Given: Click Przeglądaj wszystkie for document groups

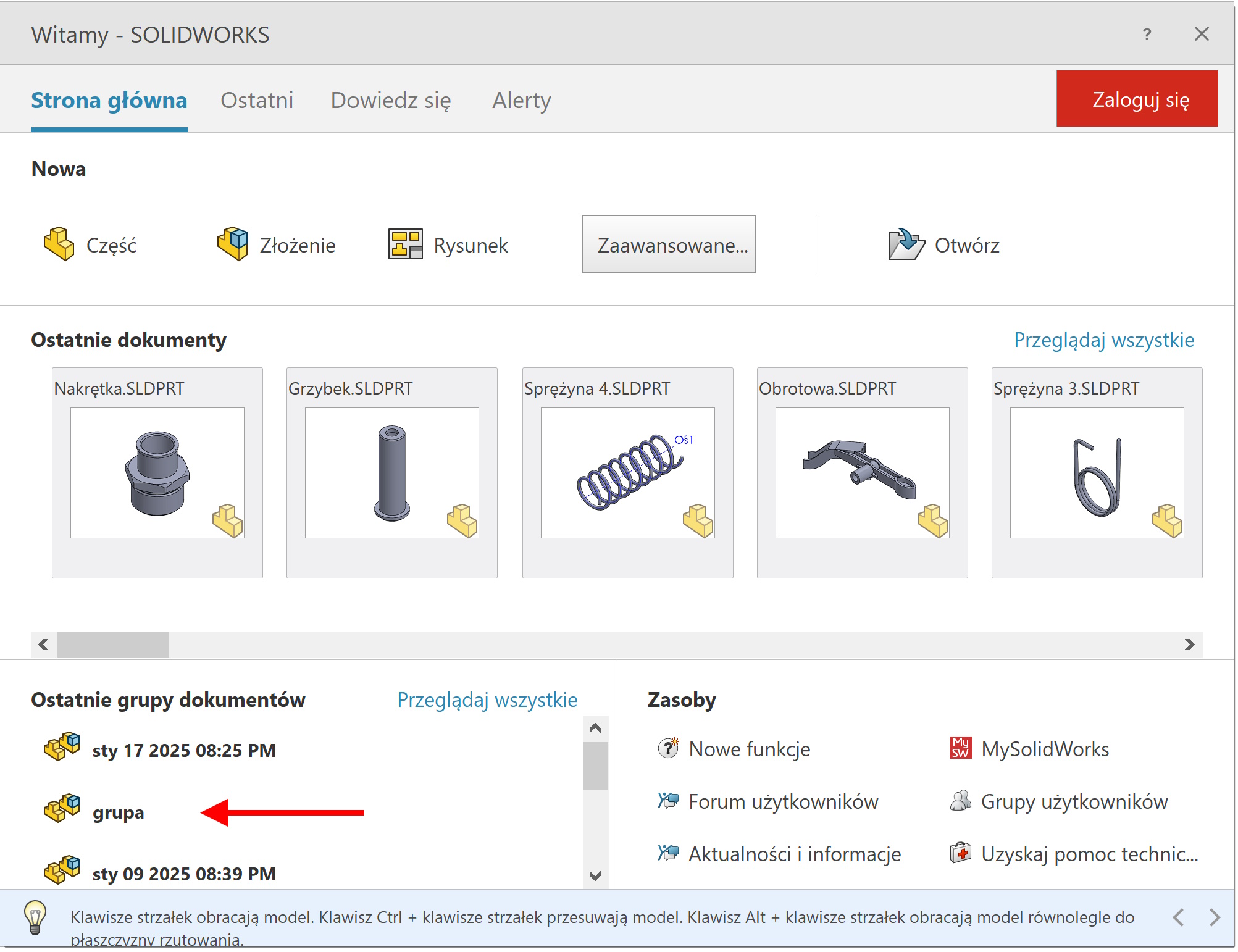Looking at the screenshot, I should tap(487, 700).
